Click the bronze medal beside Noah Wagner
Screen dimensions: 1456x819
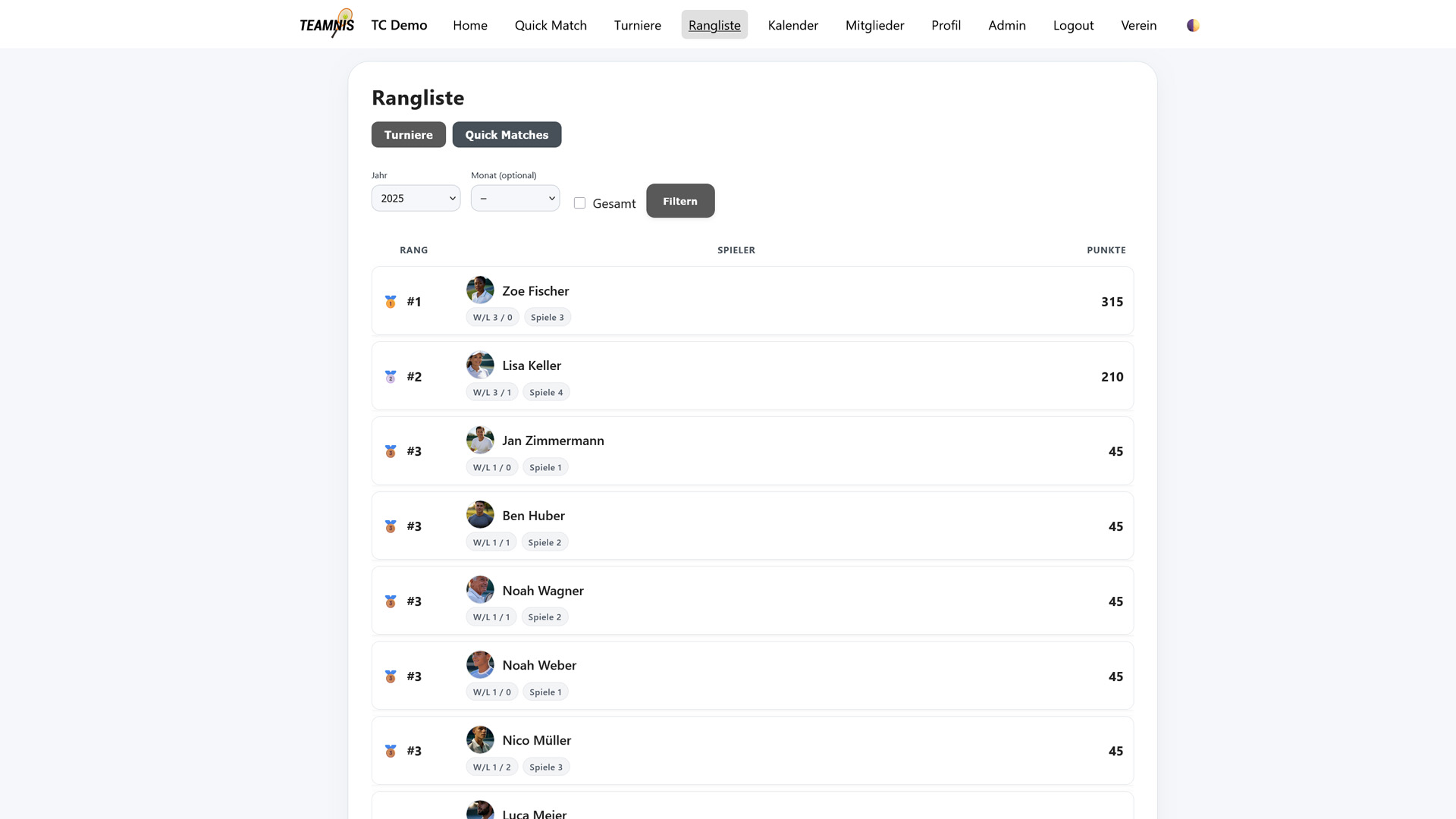click(x=391, y=601)
